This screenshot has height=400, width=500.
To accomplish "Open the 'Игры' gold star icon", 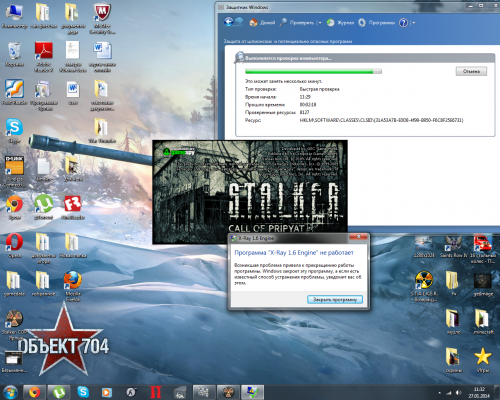I will [483, 360].
